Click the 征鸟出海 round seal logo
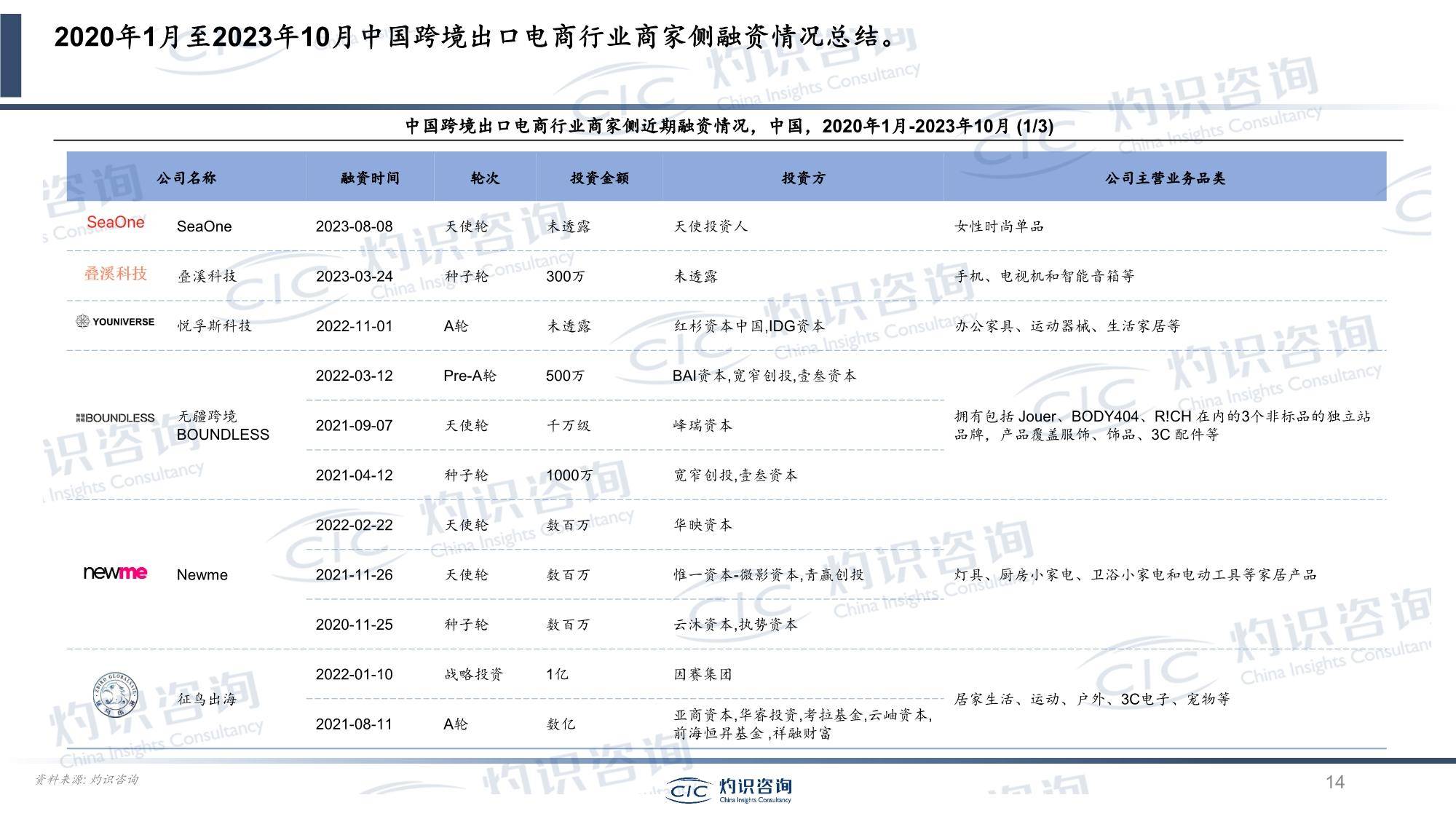 click(115, 695)
